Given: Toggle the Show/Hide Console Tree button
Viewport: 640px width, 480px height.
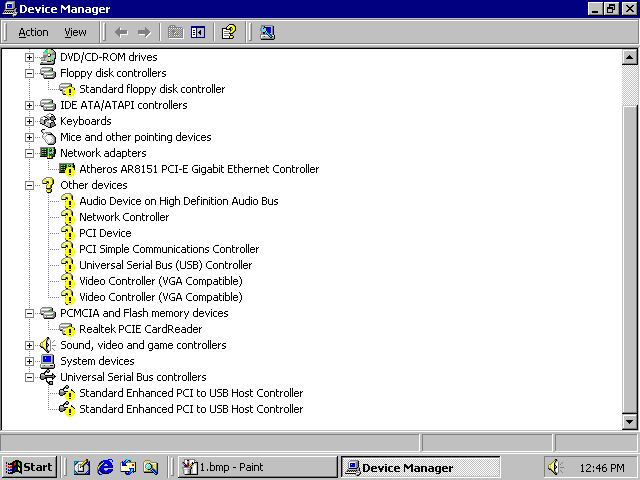Looking at the screenshot, I should click(x=198, y=32).
